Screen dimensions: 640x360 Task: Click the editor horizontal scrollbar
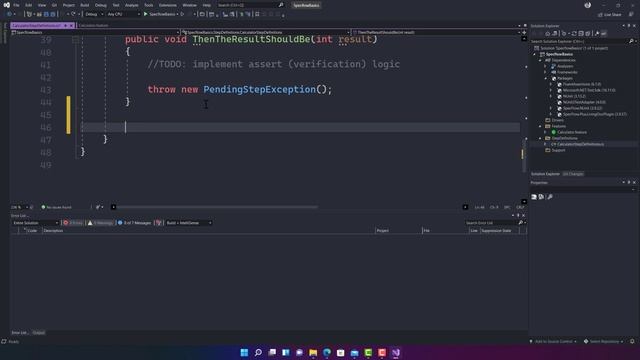click(x=216, y=207)
